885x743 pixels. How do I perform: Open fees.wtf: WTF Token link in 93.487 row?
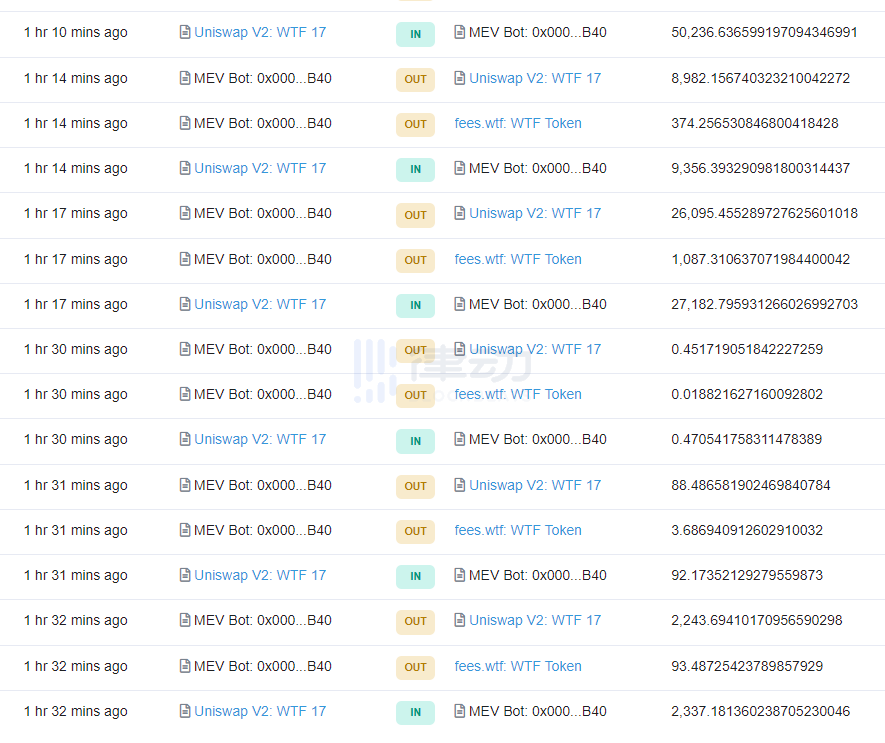pyautogui.click(x=518, y=666)
